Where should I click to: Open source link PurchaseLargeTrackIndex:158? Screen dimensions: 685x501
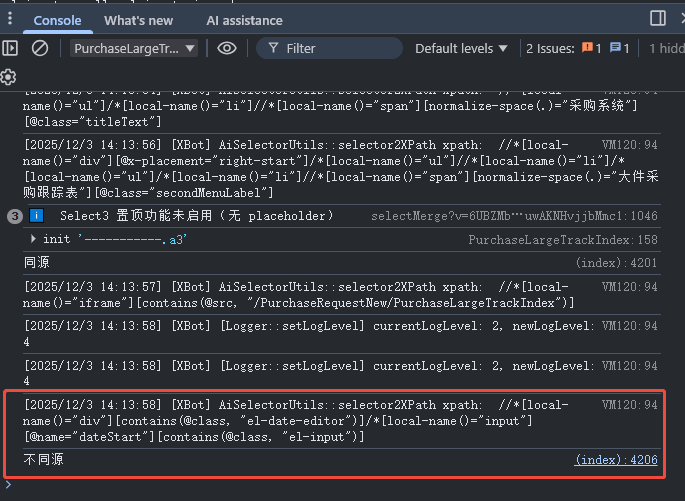(563, 240)
